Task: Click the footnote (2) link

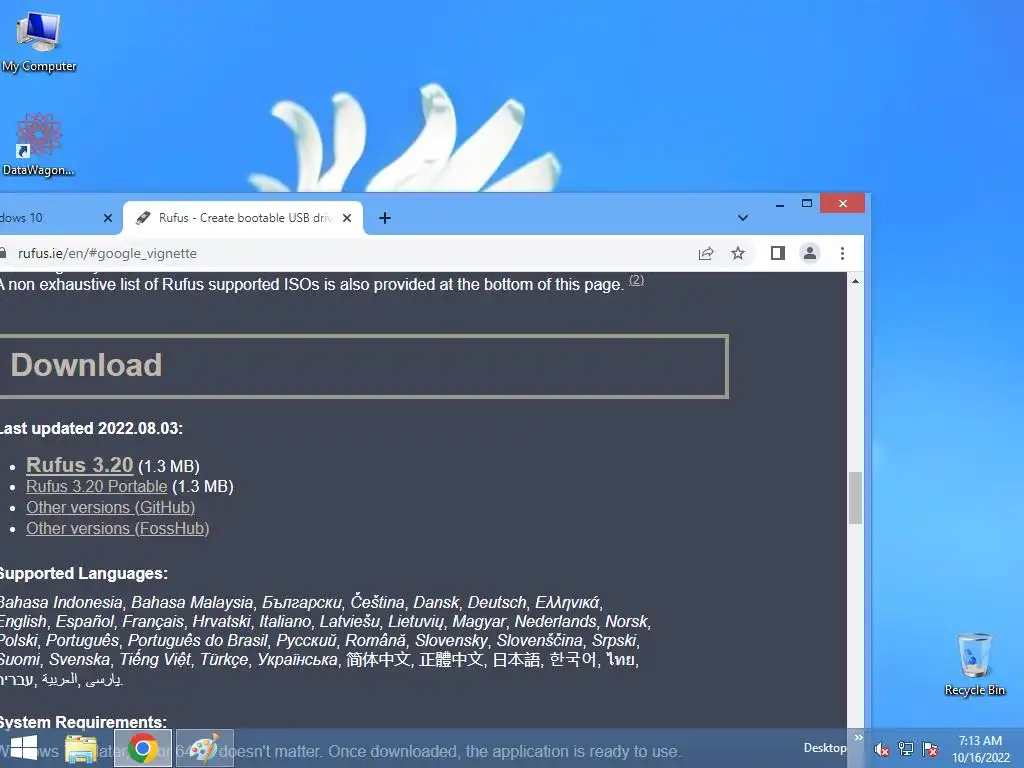Action: tap(636, 280)
